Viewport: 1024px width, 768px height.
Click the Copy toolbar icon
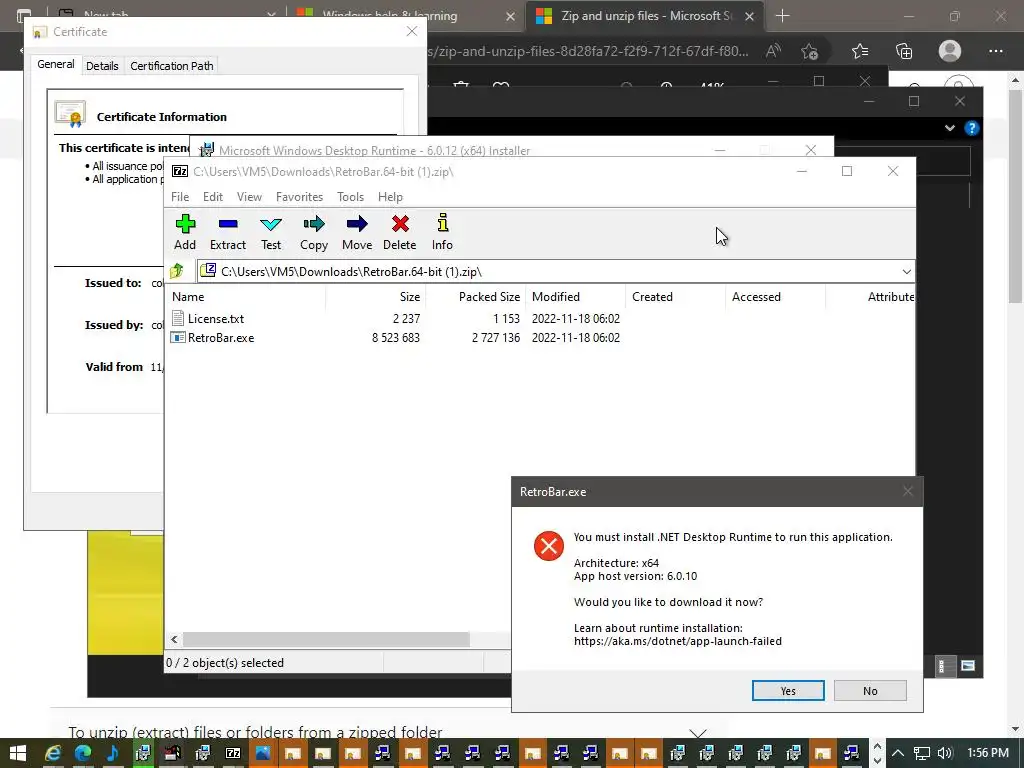[x=313, y=232]
